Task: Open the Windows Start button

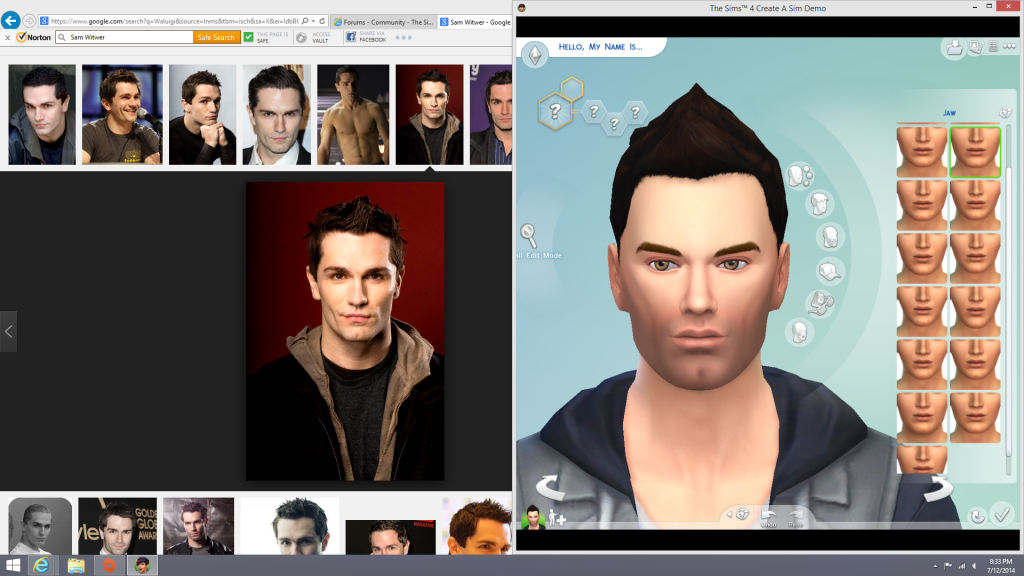Action: click(12, 565)
